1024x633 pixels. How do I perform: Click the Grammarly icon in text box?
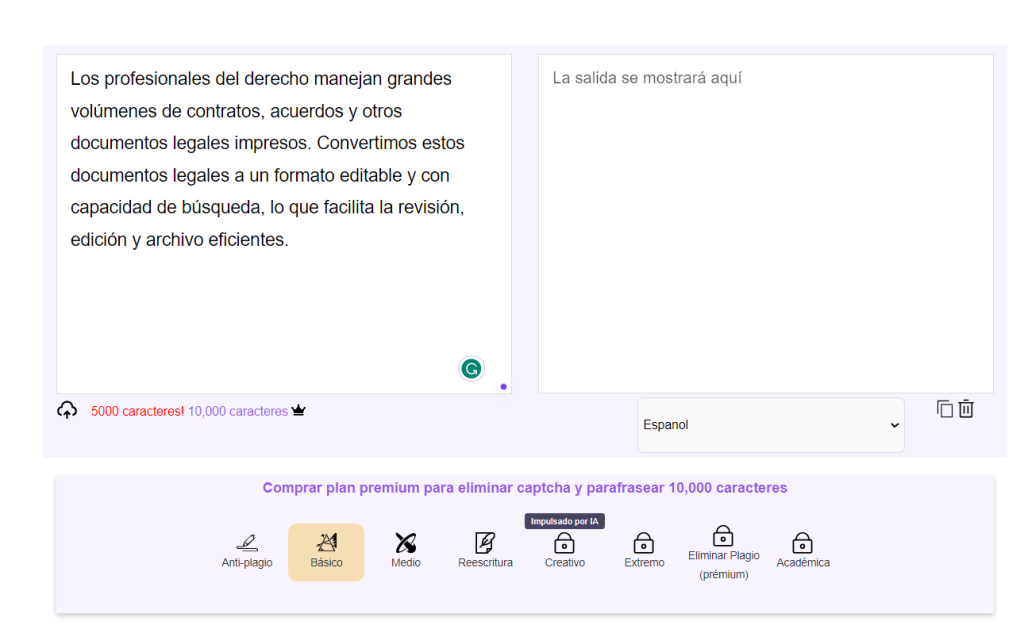(x=471, y=368)
